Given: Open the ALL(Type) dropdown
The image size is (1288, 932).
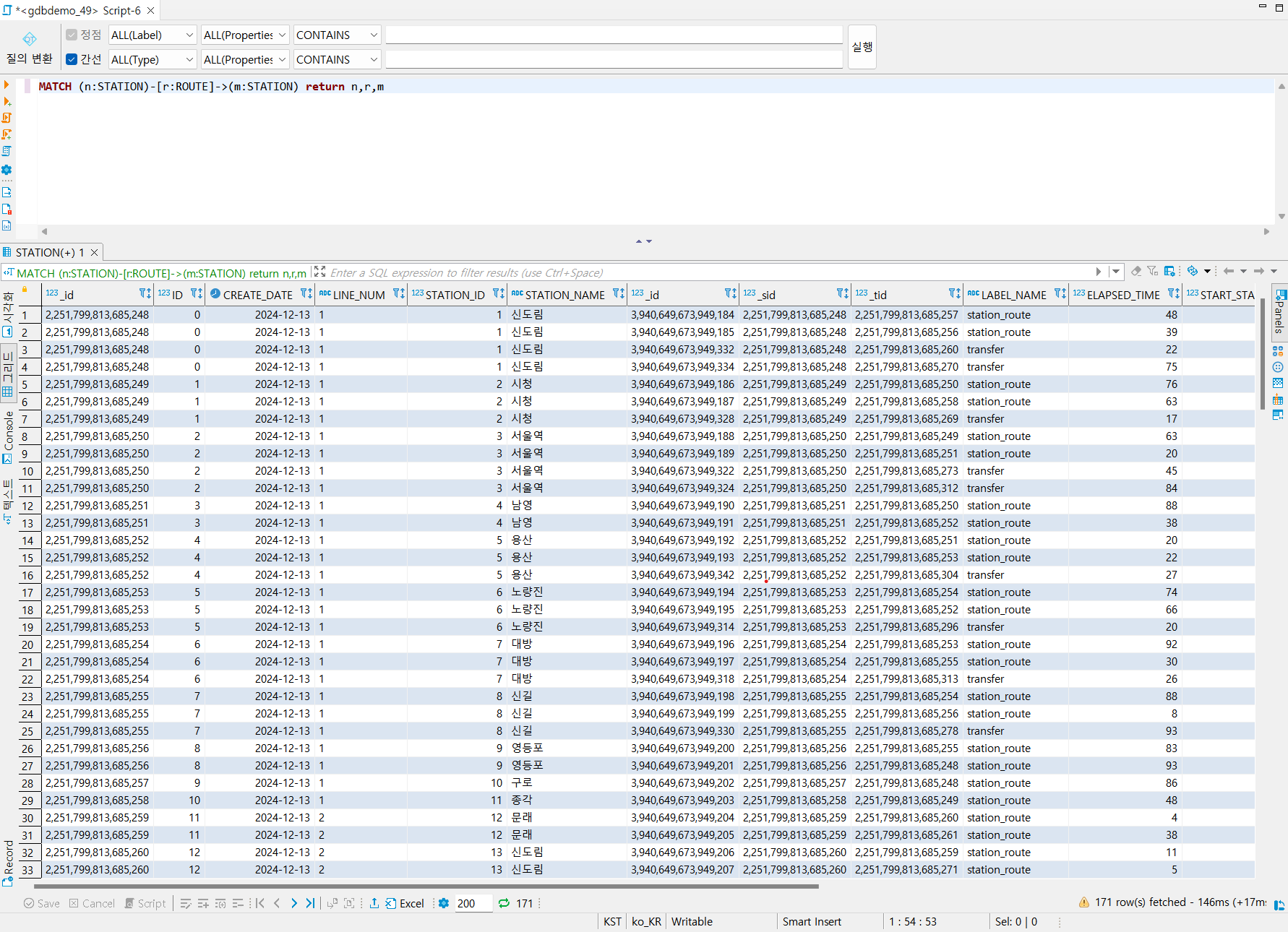Looking at the screenshot, I should [153, 59].
